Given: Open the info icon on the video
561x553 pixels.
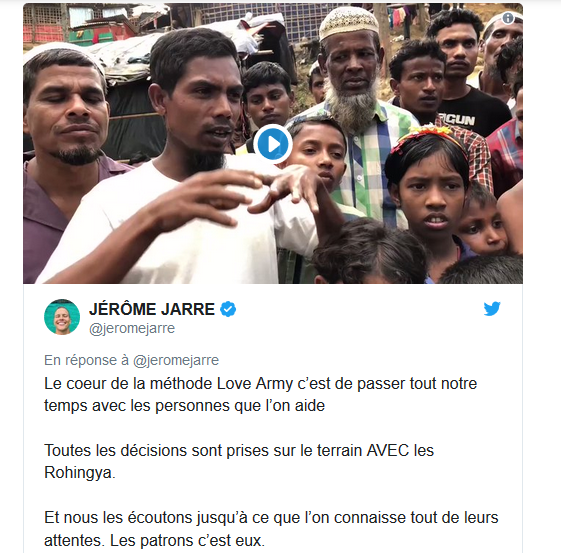Looking at the screenshot, I should (x=508, y=18).
